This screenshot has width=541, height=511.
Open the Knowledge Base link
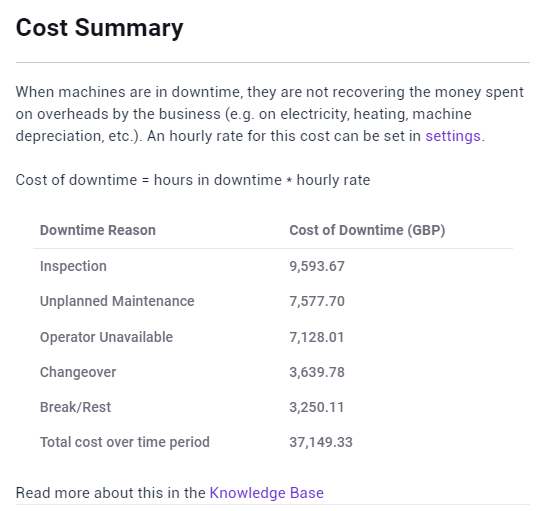(x=267, y=493)
